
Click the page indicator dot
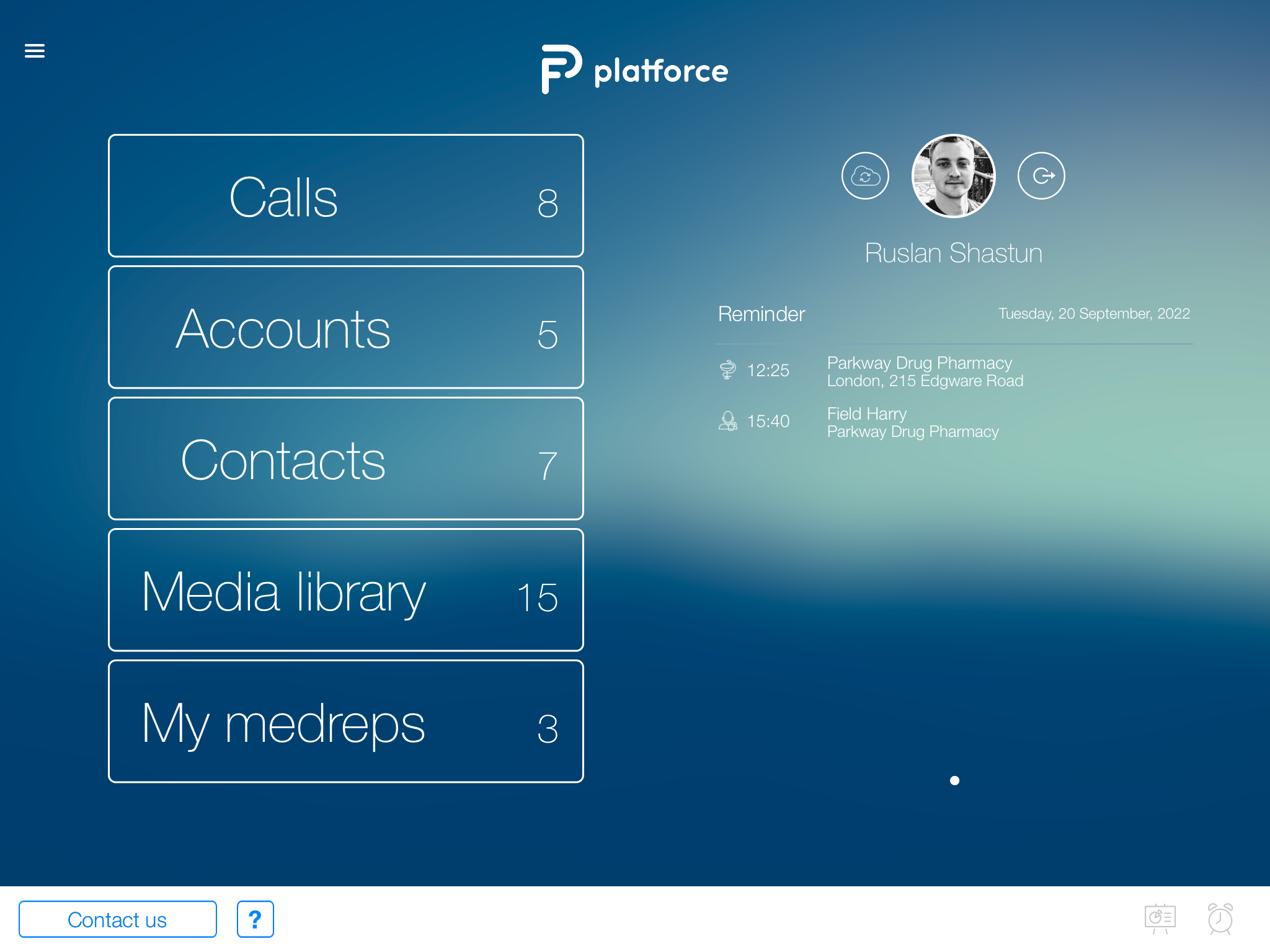[954, 780]
